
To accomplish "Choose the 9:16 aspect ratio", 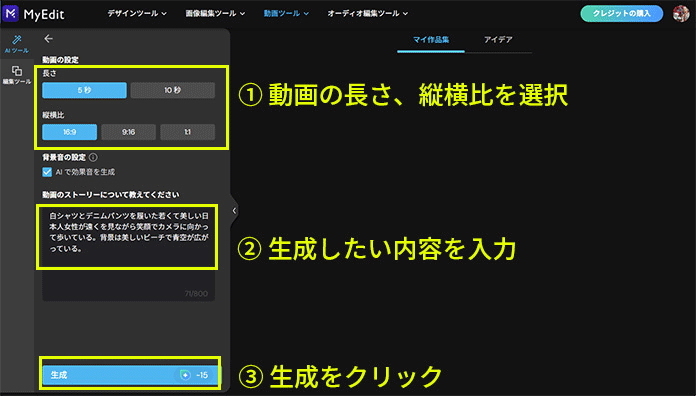I will click(128, 132).
